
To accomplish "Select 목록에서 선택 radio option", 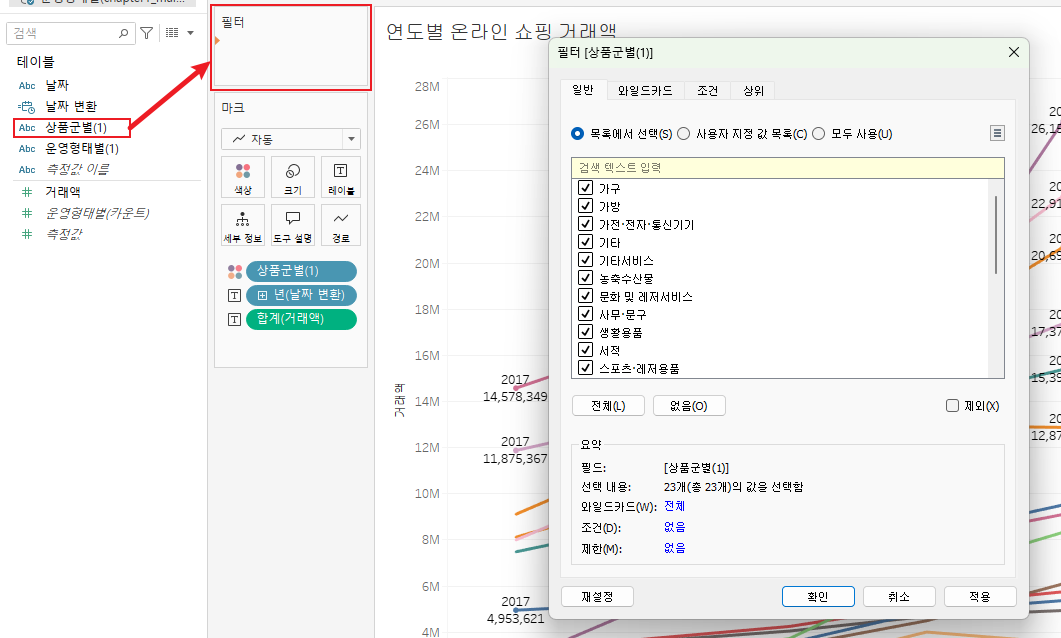I will coord(577,134).
